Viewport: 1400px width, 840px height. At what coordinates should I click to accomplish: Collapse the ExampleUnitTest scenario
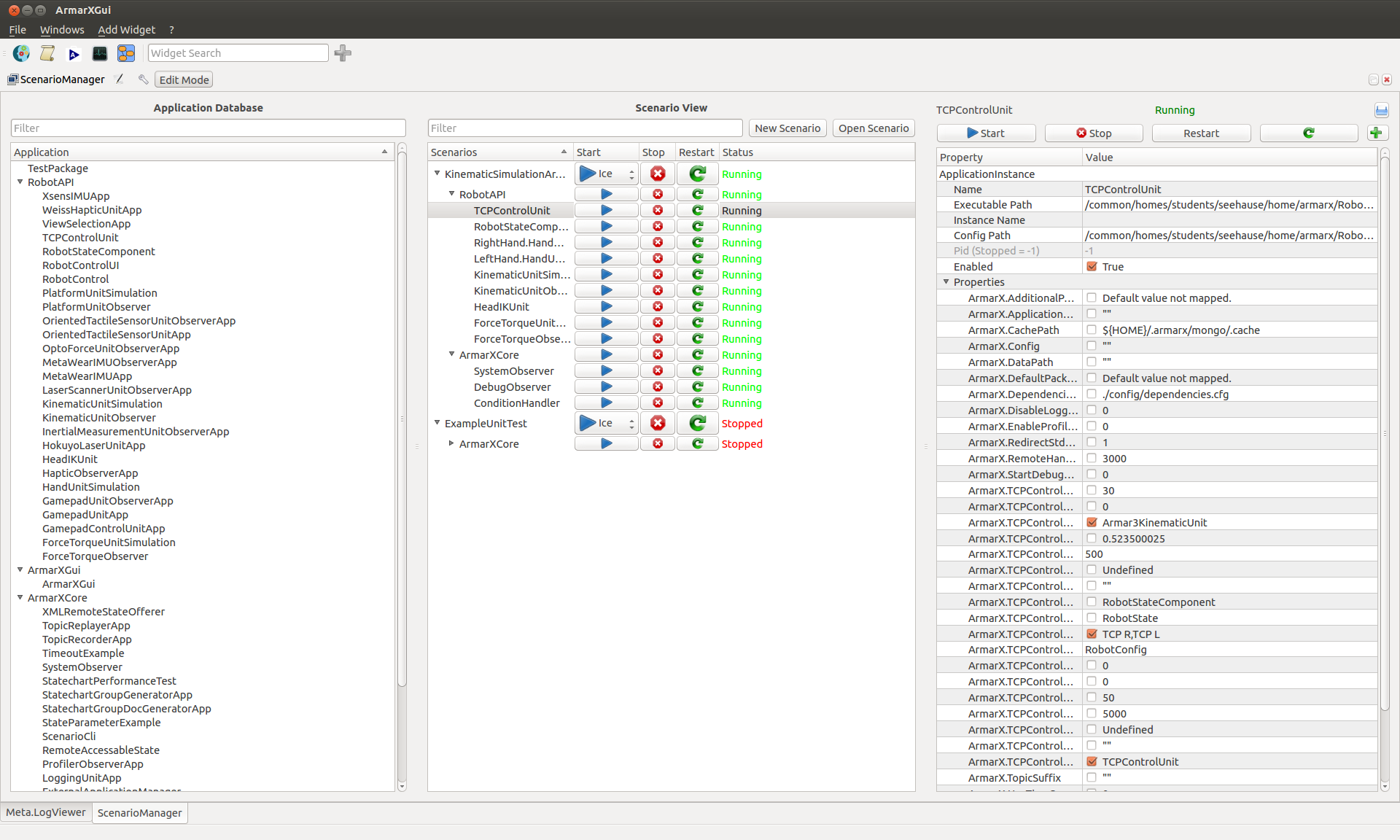(x=437, y=423)
